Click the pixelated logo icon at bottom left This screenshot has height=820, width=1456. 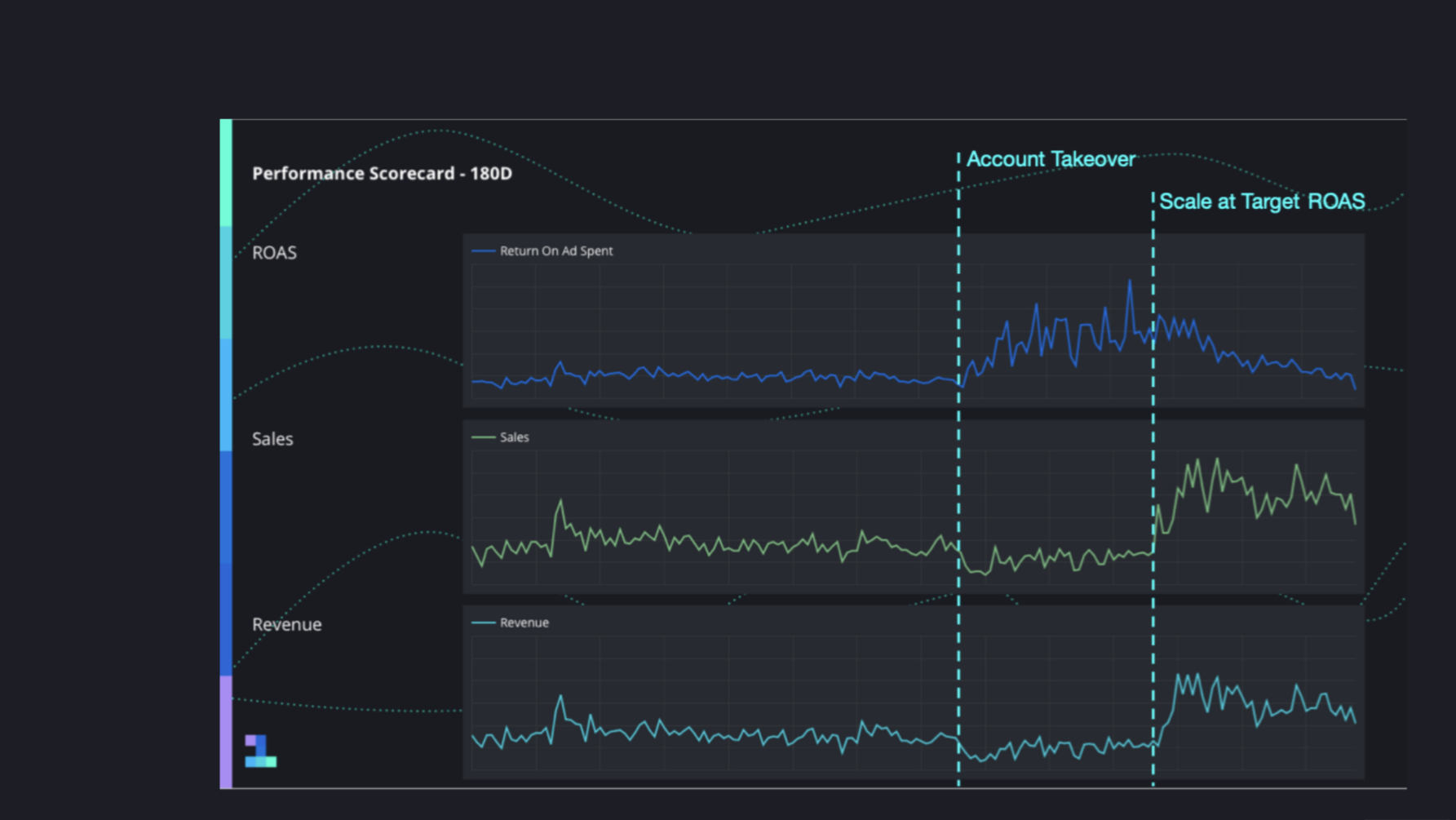(260, 751)
